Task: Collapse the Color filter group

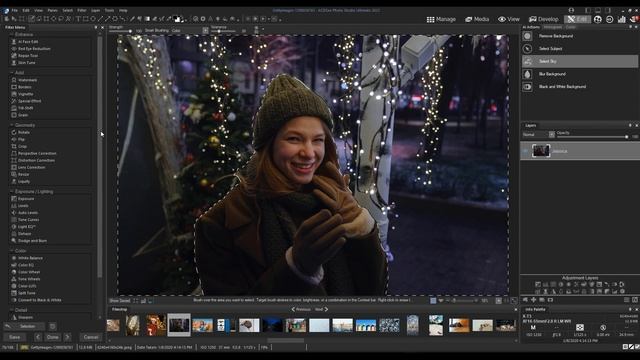Action: click(11, 251)
